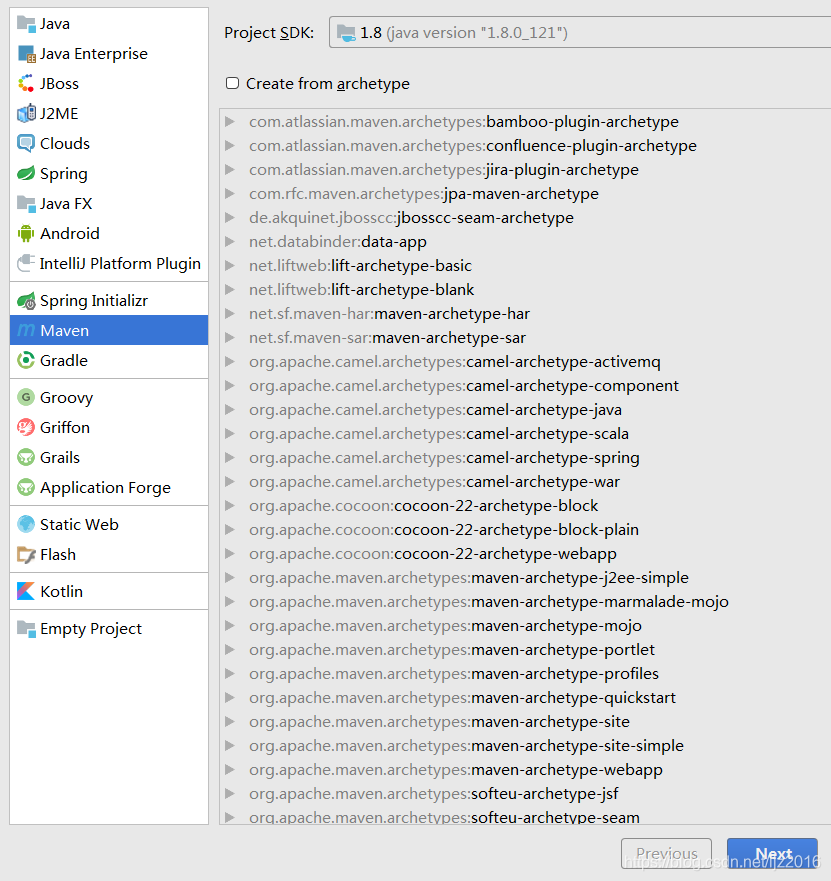Click the SDK folder icon in dropdown
Image resolution: width=831 pixels, height=881 pixels.
pos(346,33)
